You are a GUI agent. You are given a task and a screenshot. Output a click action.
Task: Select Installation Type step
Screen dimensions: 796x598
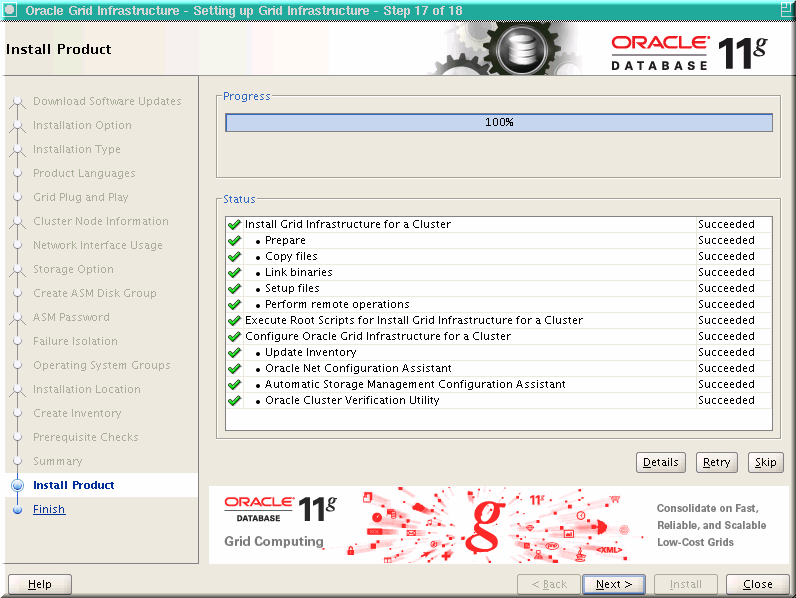pyautogui.click(x=77, y=149)
